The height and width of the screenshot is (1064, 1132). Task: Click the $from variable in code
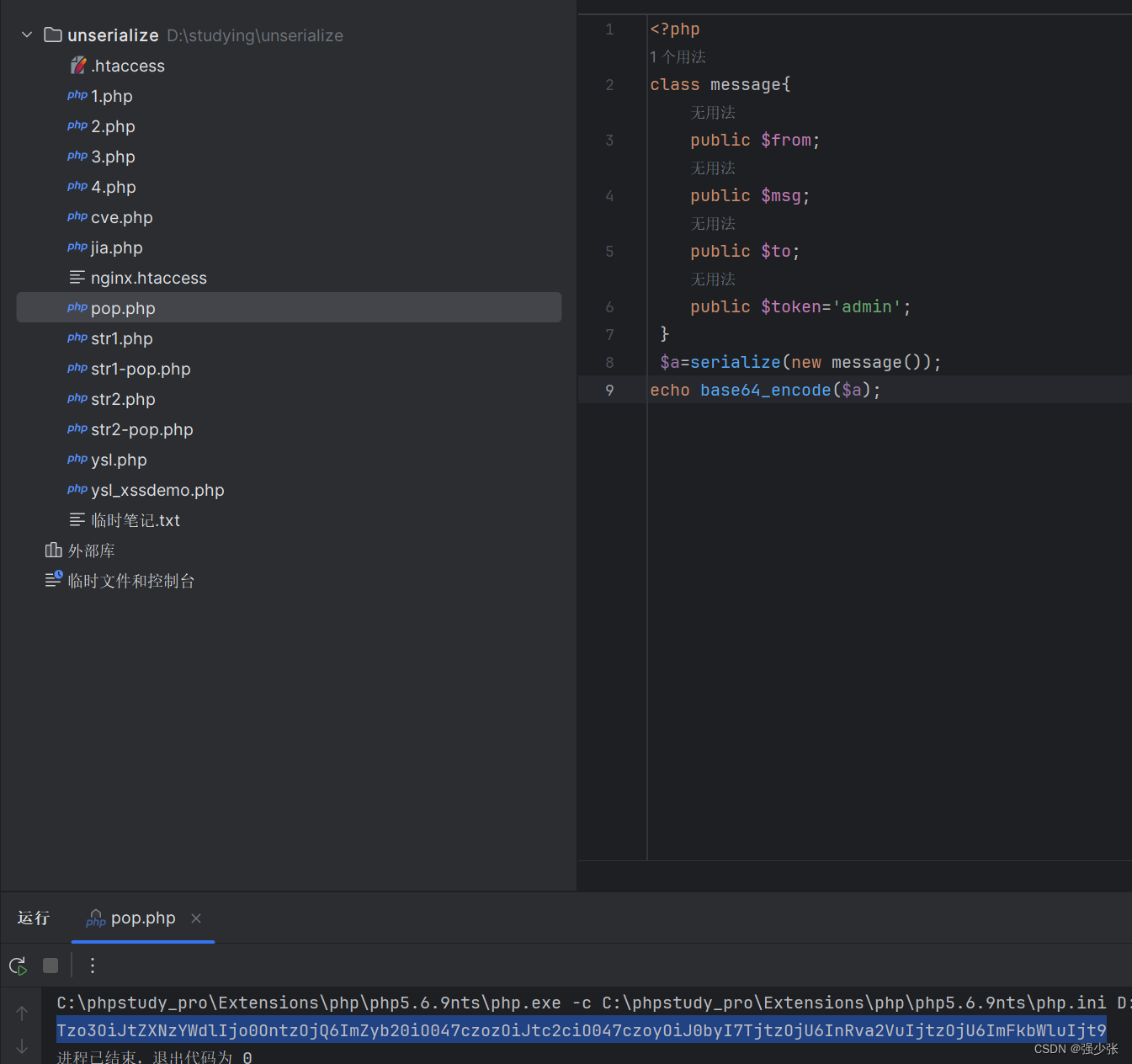point(786,141)
